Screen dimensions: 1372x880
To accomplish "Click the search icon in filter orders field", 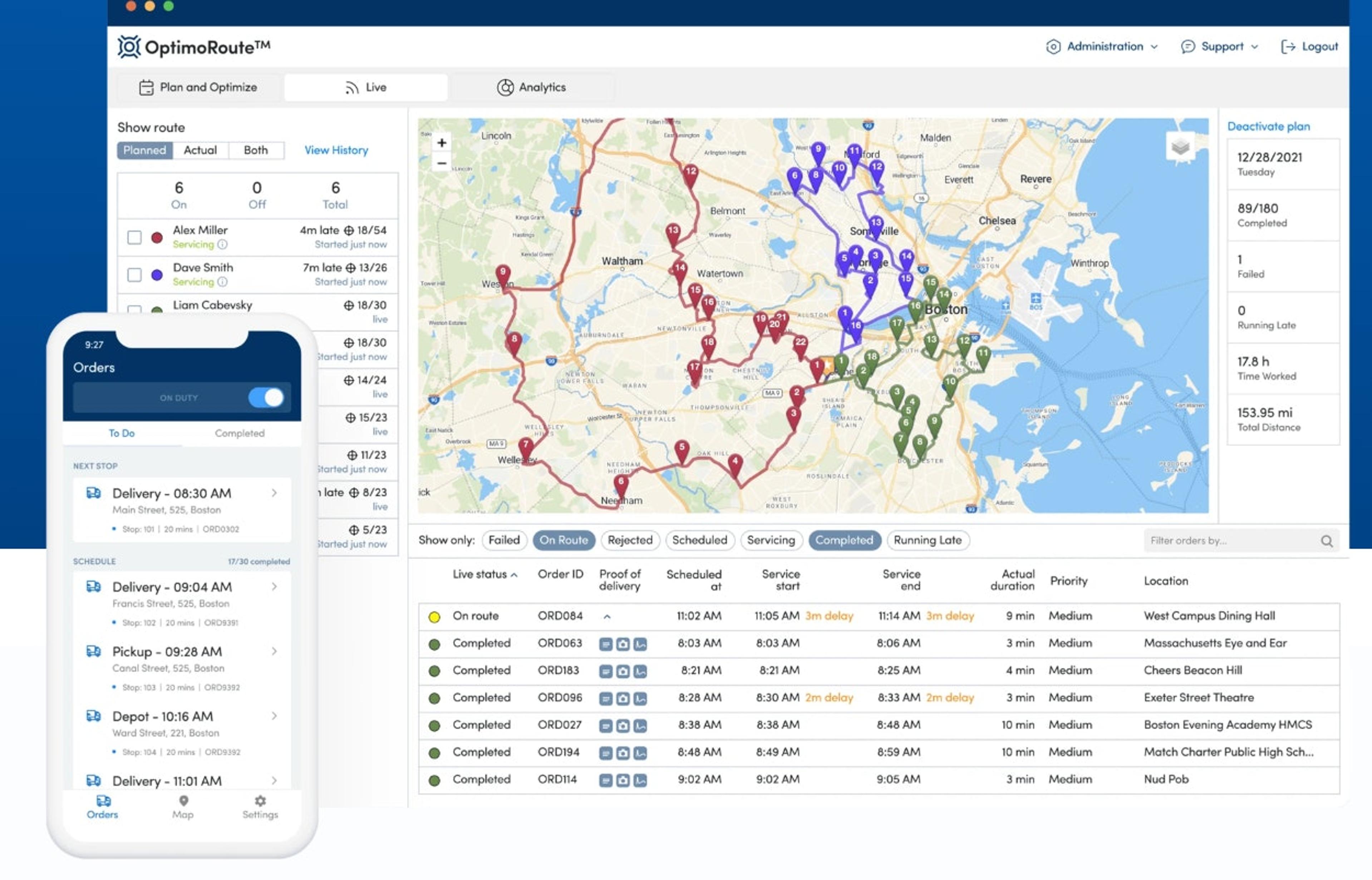I will (x=1326, y=540).
